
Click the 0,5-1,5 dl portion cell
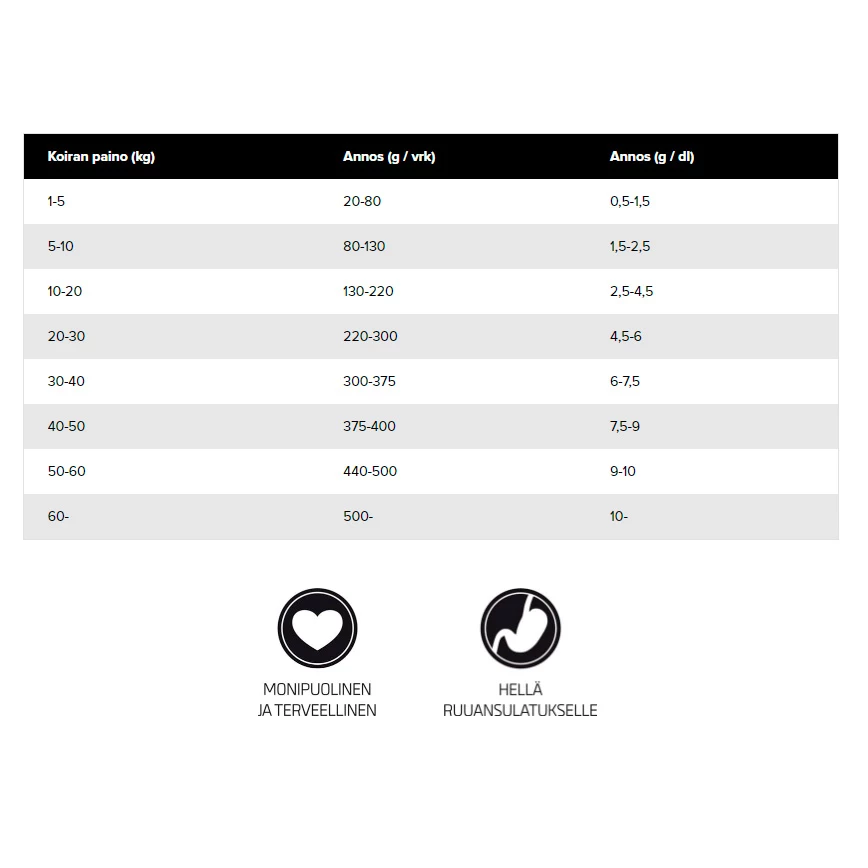pyautogui.click(x=630, y=202)
